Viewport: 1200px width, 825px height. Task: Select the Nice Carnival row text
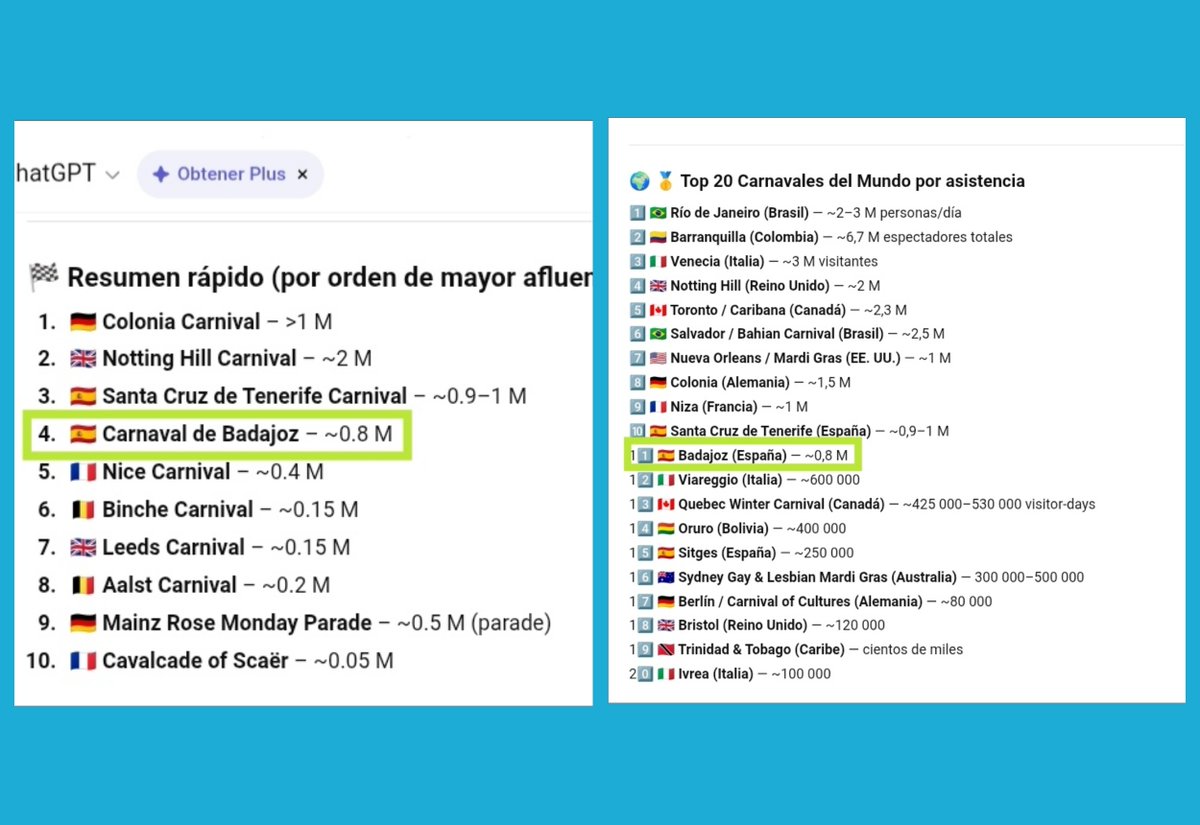pyautogui.click(x=213, y=472)
